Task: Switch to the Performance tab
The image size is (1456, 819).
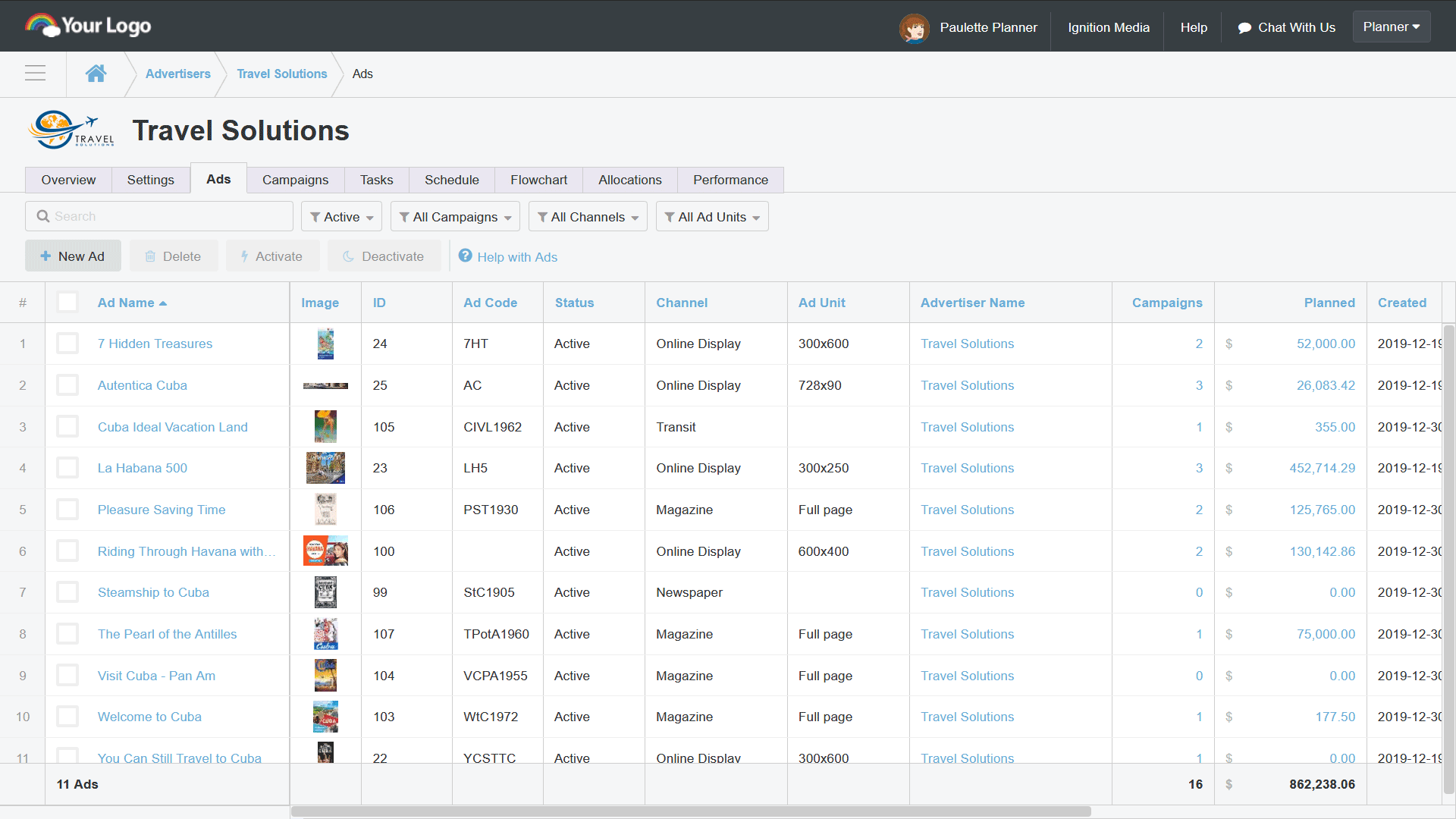Action: coord(730,180)
